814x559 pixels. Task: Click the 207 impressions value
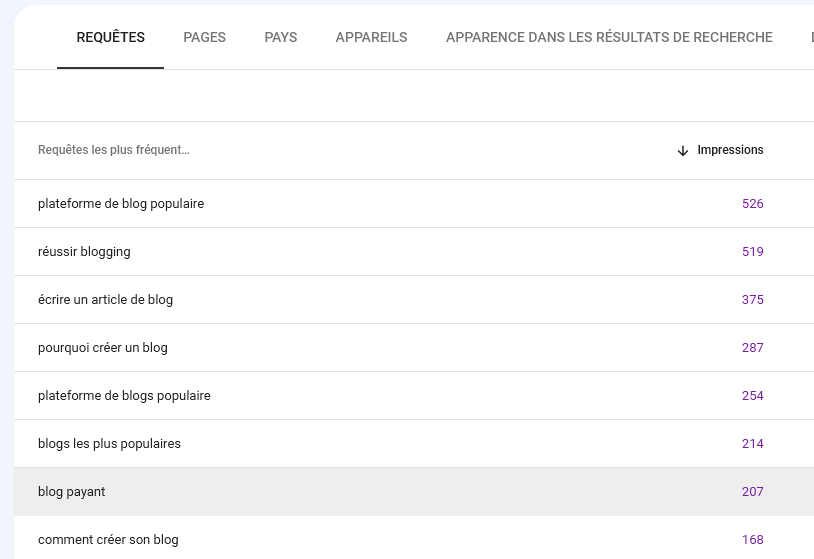[753, 492]
